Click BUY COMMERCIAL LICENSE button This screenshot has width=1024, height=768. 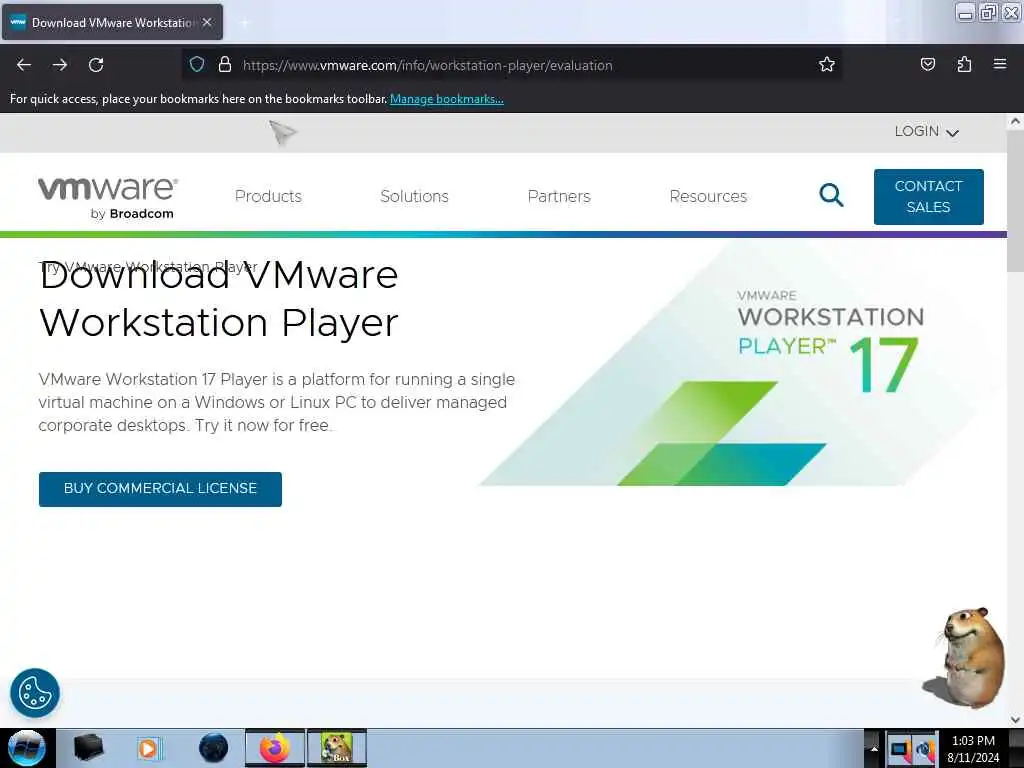[x=160, y=488]
